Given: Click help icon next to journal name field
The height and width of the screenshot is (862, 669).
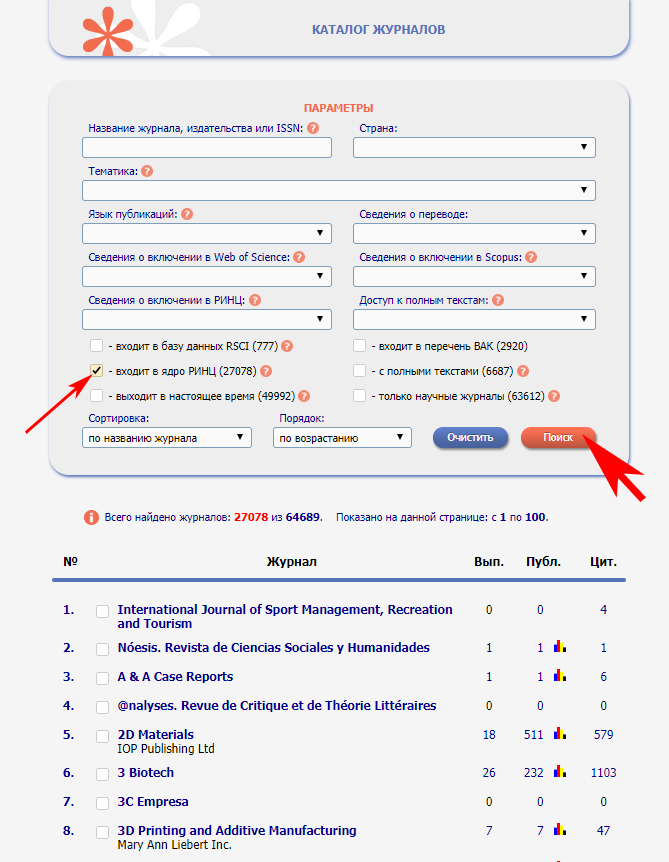Looking at the screenshot, I should tap(313, 128).
